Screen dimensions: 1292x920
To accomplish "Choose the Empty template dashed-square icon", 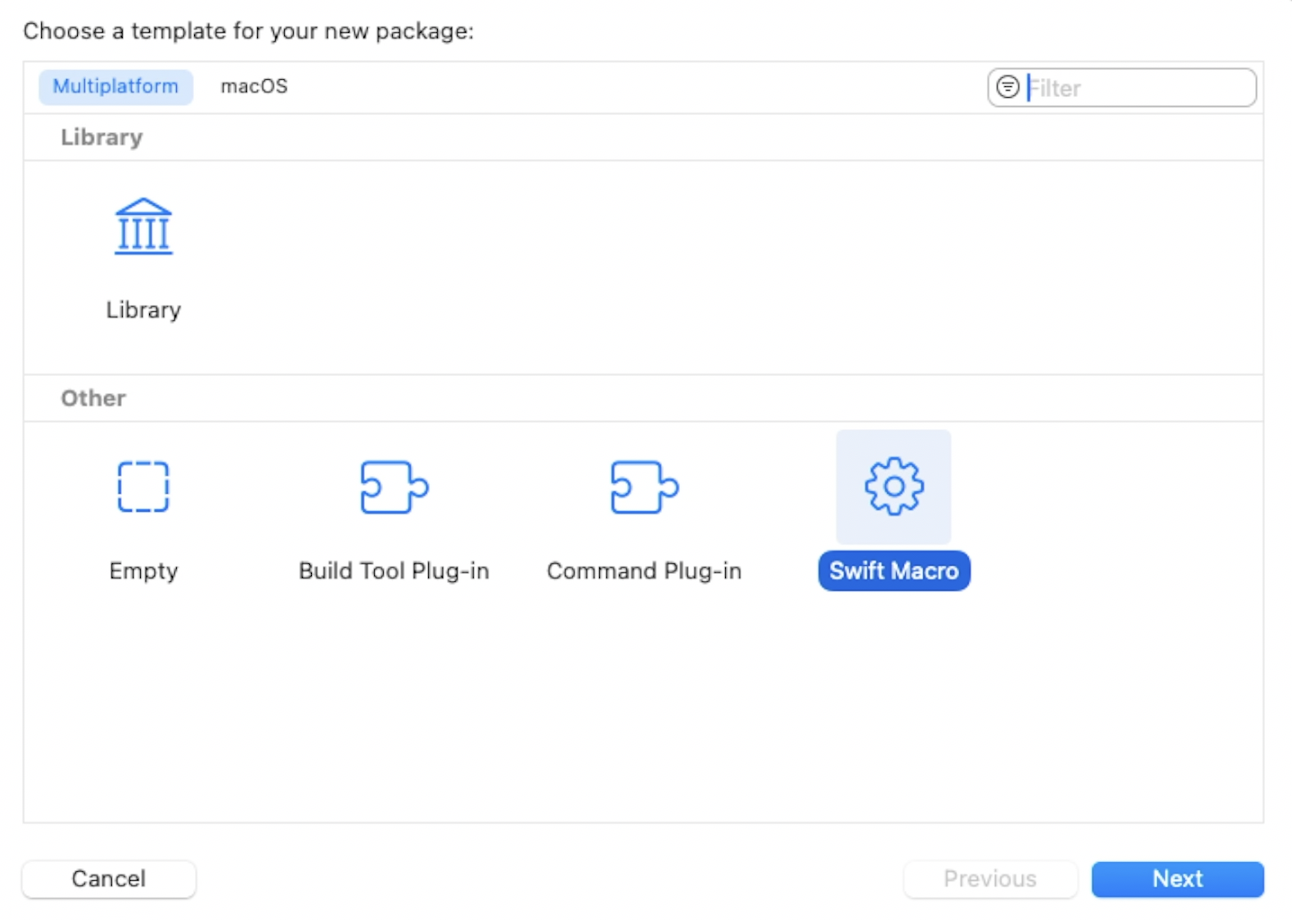I will click(x=143, y=487).
